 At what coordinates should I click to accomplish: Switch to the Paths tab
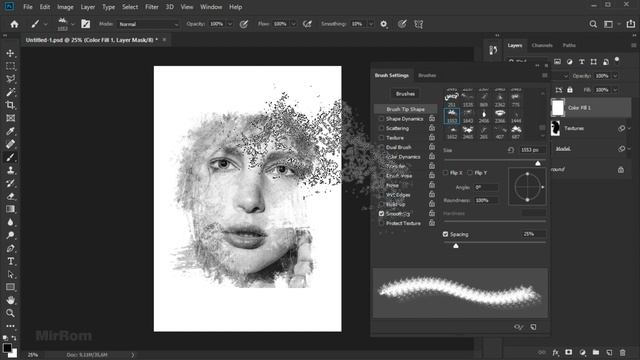click(x=569, y=45)
